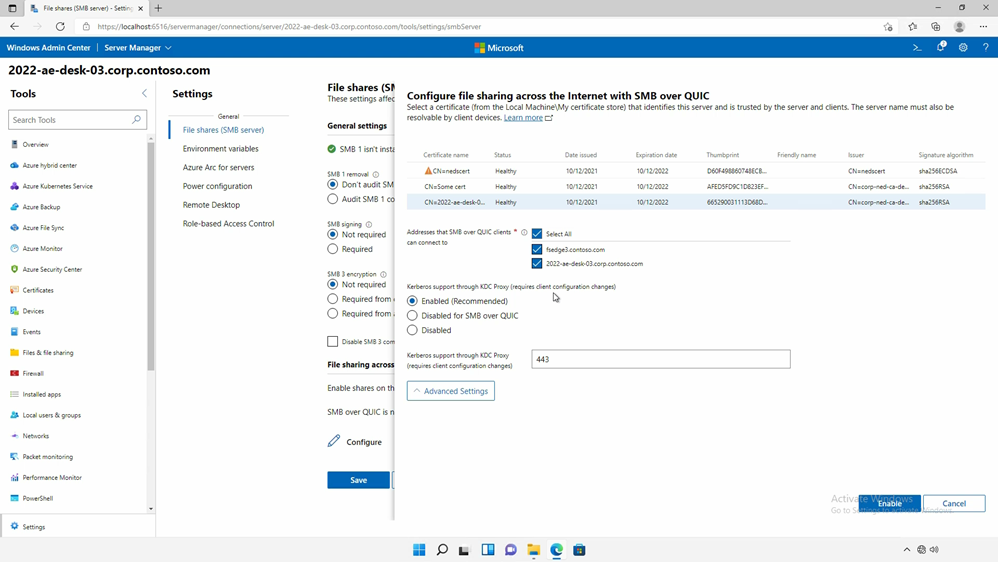The height and width of the screenshot is (562, 999).
Task: Select SMB 3 encryption Not required
Action: [333, 284]
